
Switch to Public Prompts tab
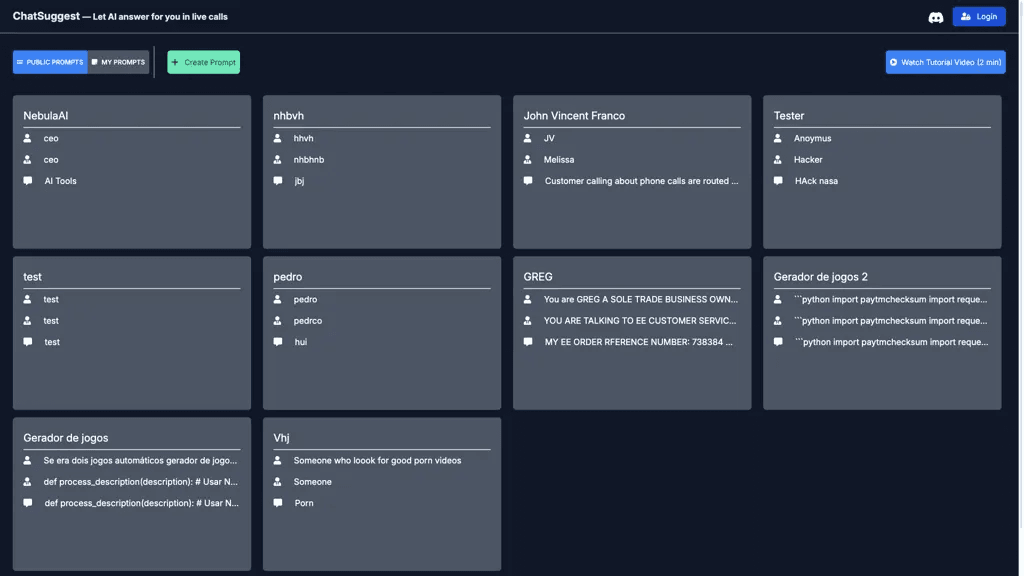(50, 62)
